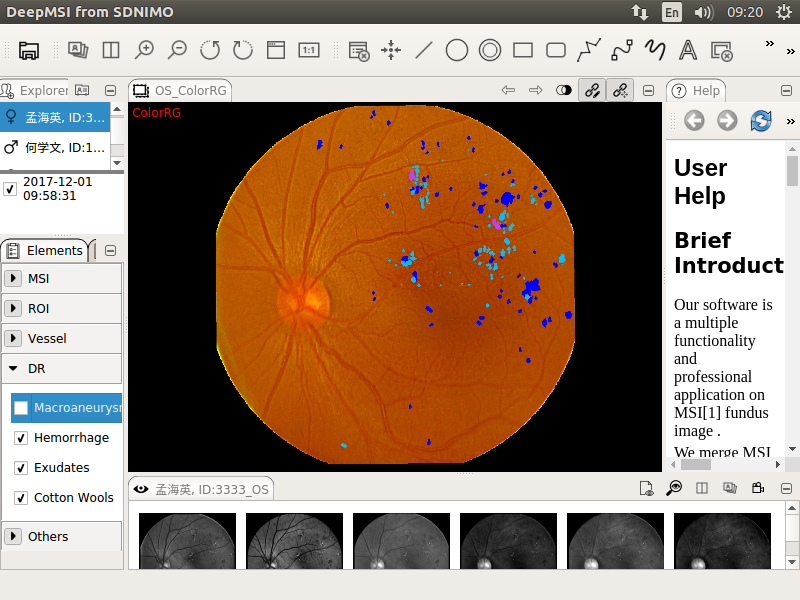Select the Elements tab
The width and height of the screenshot is (800, 600).
coord(45,251)
